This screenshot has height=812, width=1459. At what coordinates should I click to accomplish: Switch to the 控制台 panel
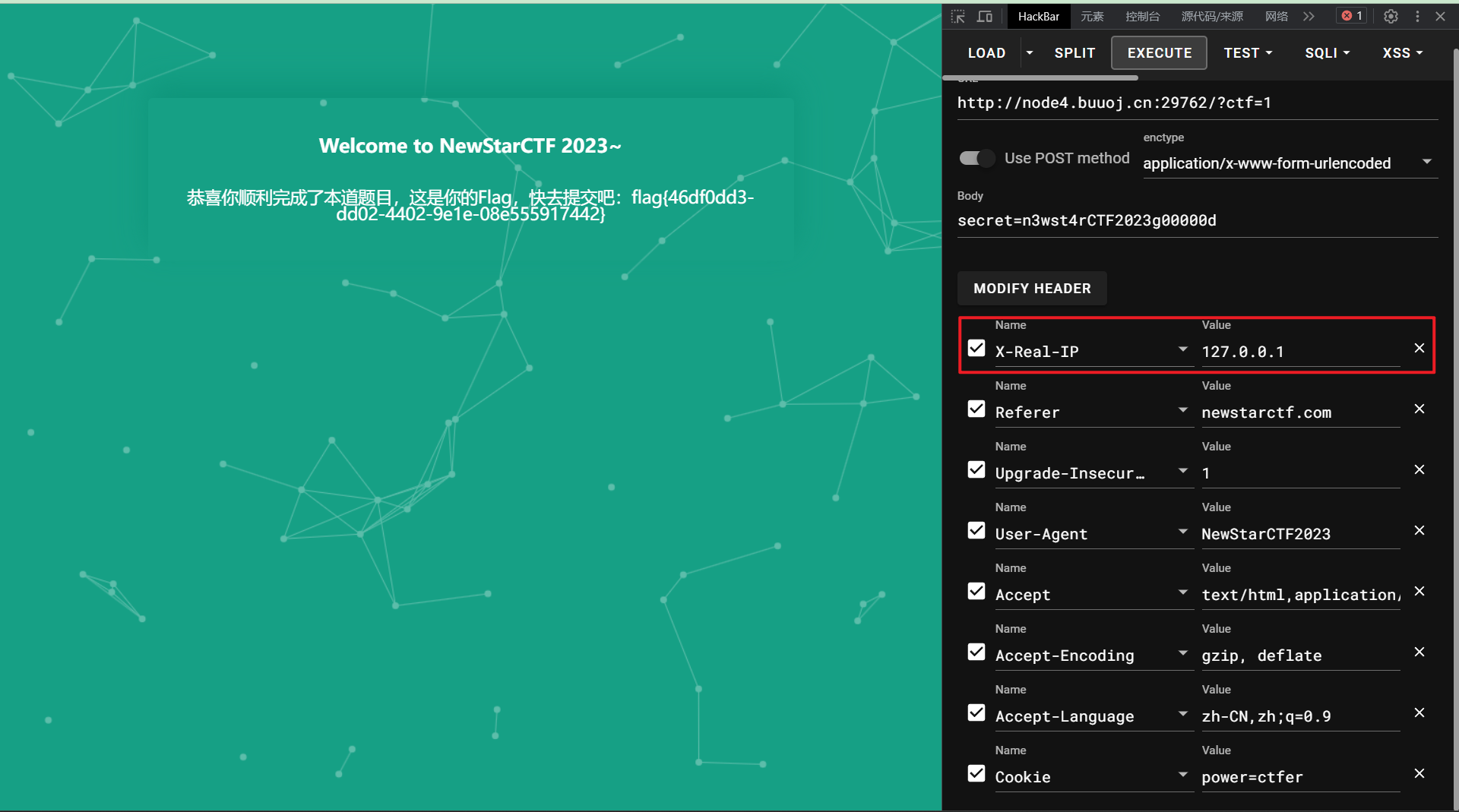pyautogui.click(x=1142, y=16)
